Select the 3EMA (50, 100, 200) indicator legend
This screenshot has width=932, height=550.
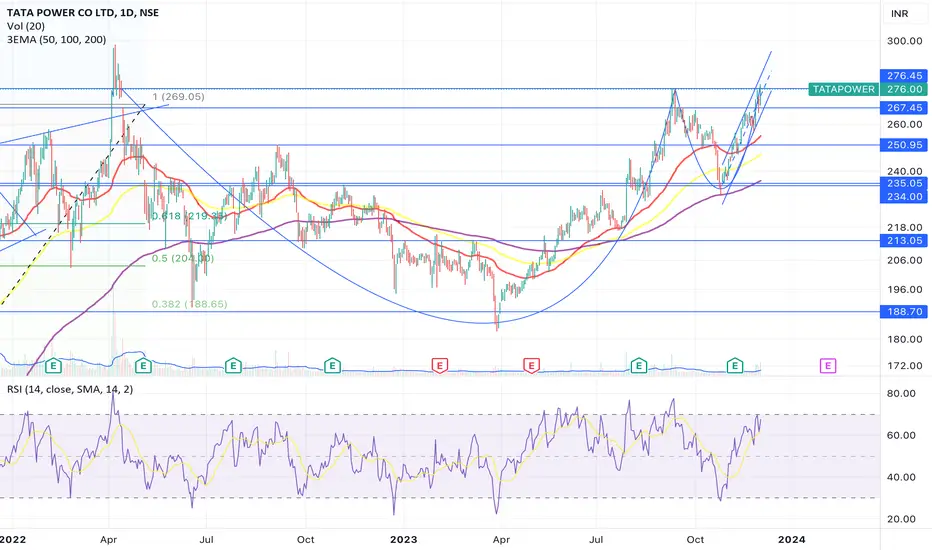click(56, 40)
